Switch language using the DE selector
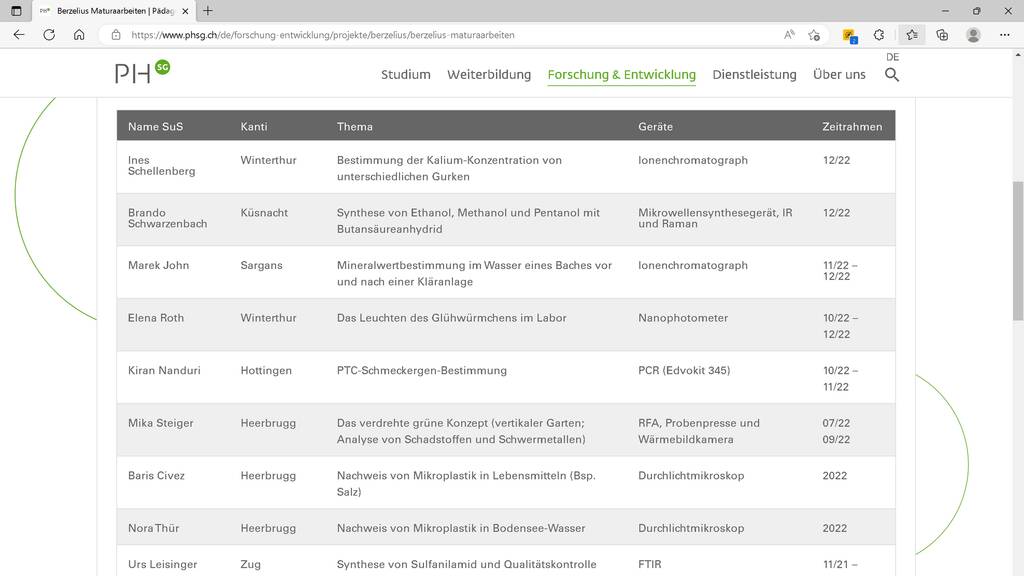The width and height of the screenshot is (1024, 576). (892, 57)
